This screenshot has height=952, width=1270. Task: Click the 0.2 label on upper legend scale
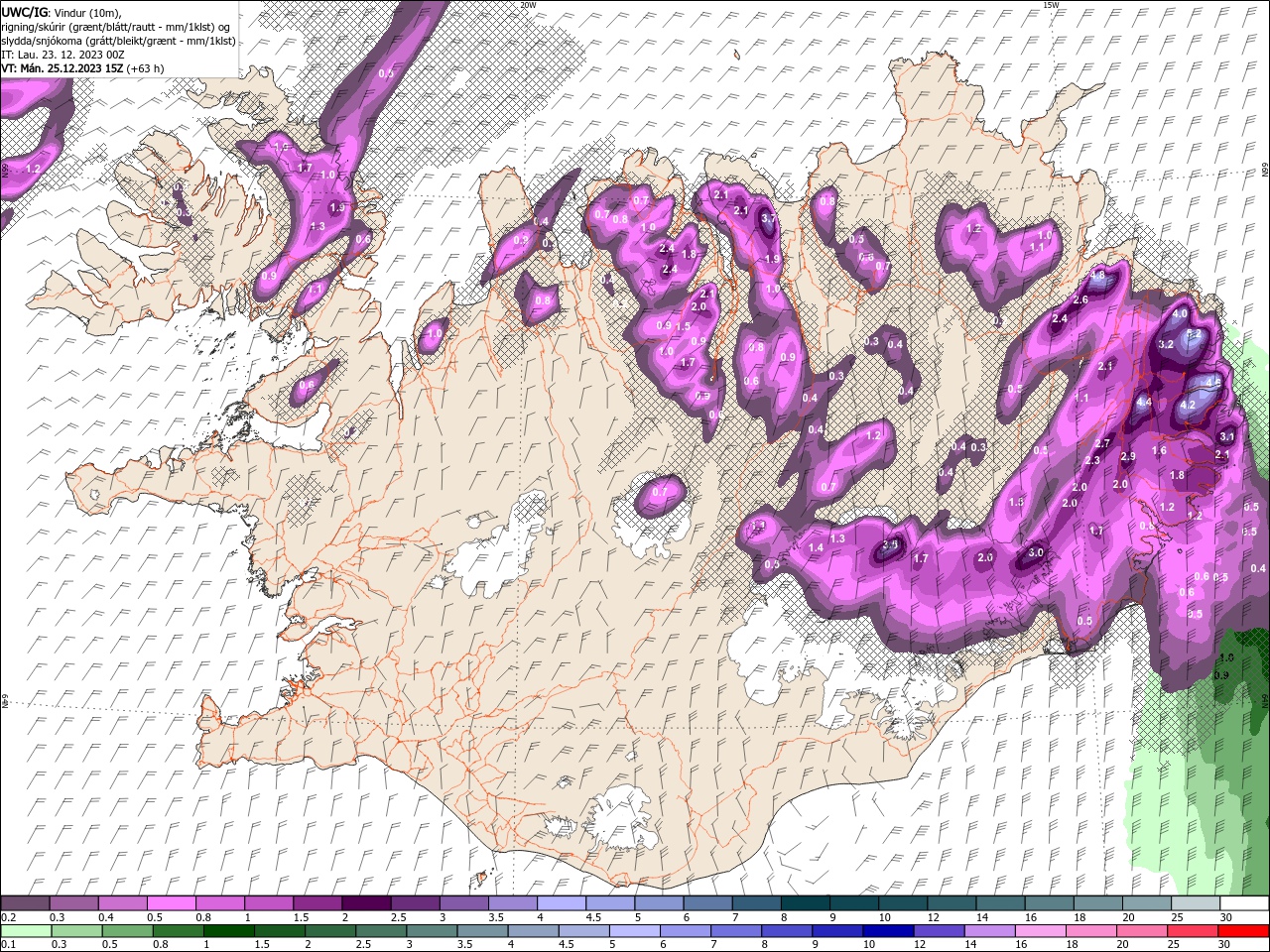(x=8, y=917)
